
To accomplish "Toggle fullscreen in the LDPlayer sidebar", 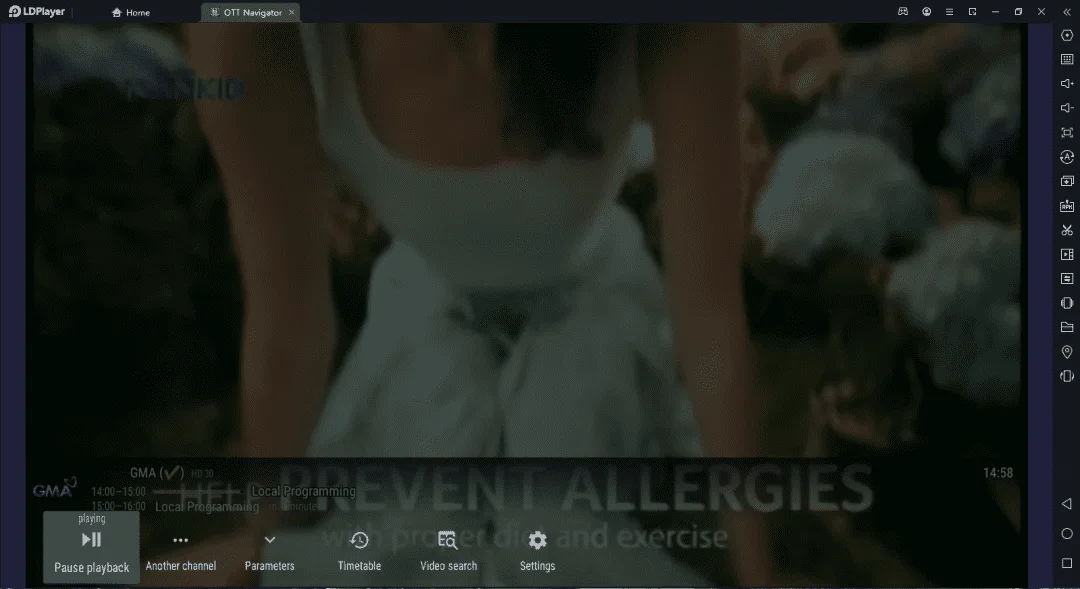I will click(1067, 132).
